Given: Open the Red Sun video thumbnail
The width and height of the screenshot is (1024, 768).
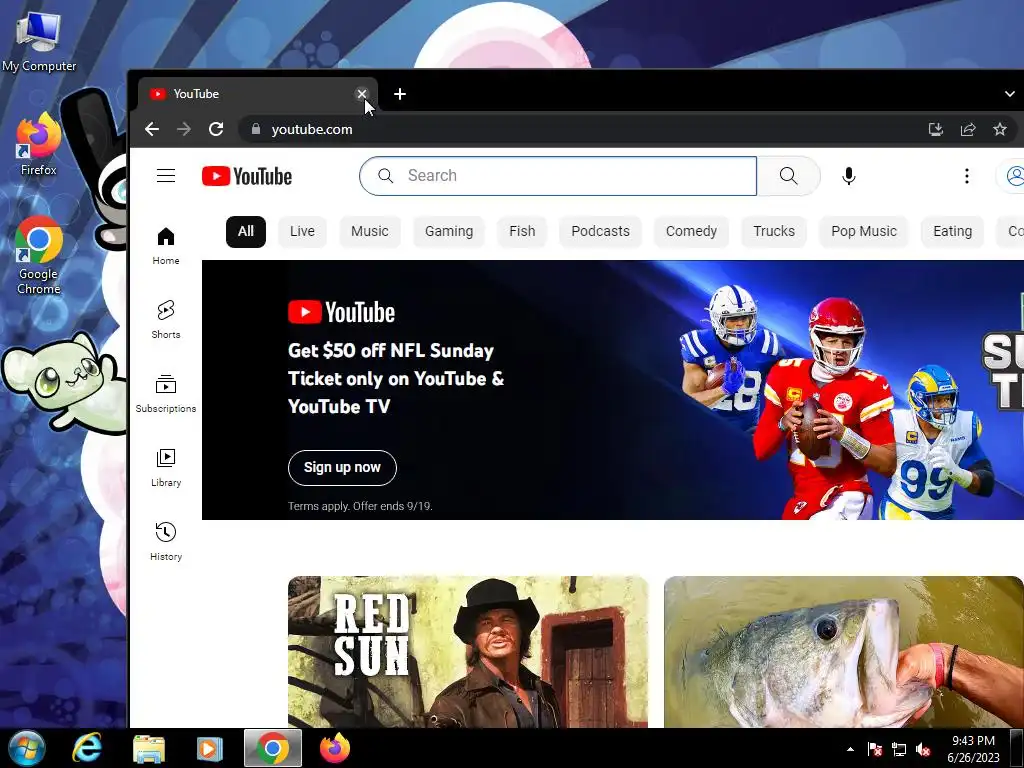Looking at the screenshot, I should [x=468, y=652].
